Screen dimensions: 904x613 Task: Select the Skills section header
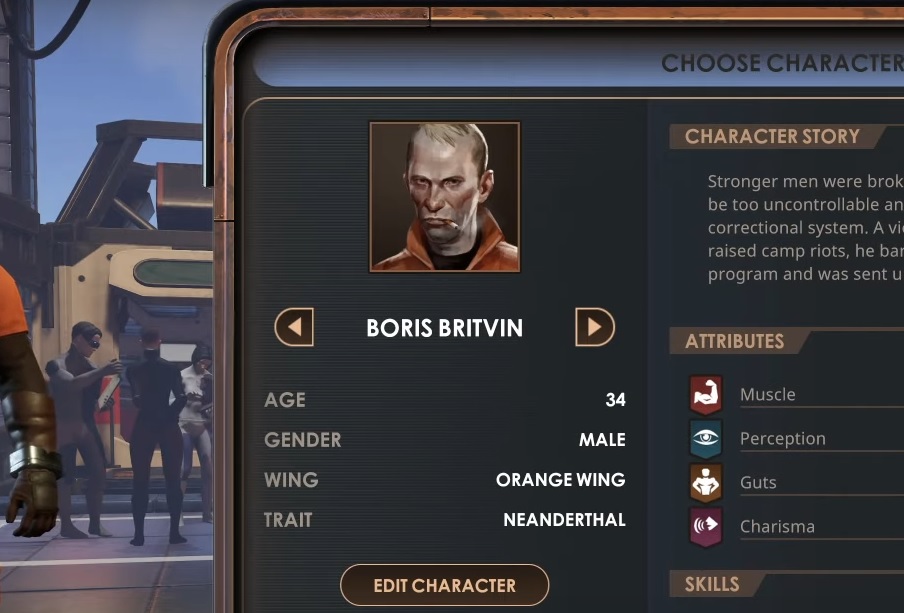(x=712, y=584)
